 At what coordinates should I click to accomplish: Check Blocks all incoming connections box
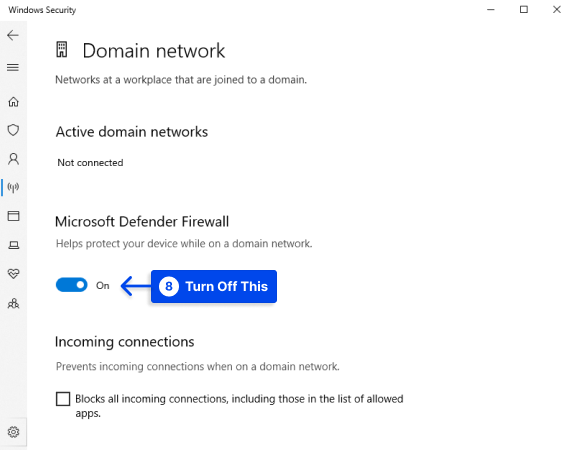click(x=63, y=399)
